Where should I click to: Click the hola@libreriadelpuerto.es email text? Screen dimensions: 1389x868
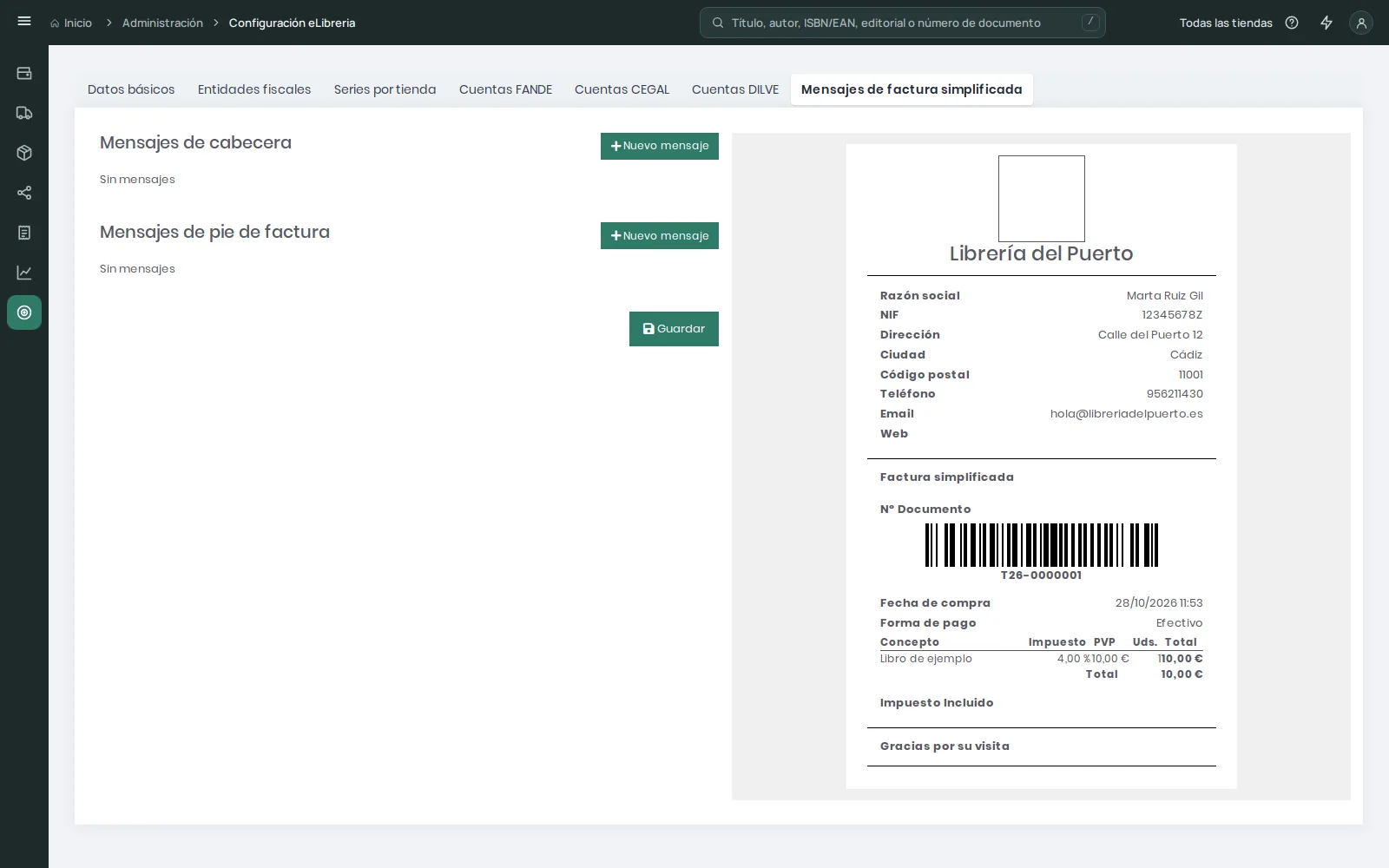tap(1127, 414)
